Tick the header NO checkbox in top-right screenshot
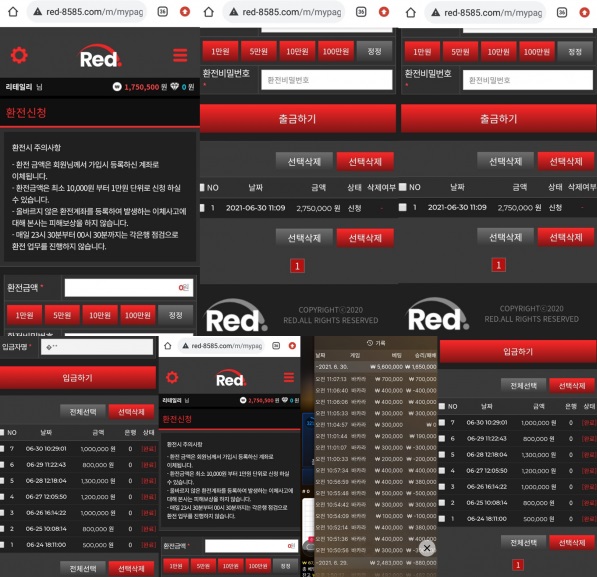Viewport: 597px width, 577px height. click(402, 187)
